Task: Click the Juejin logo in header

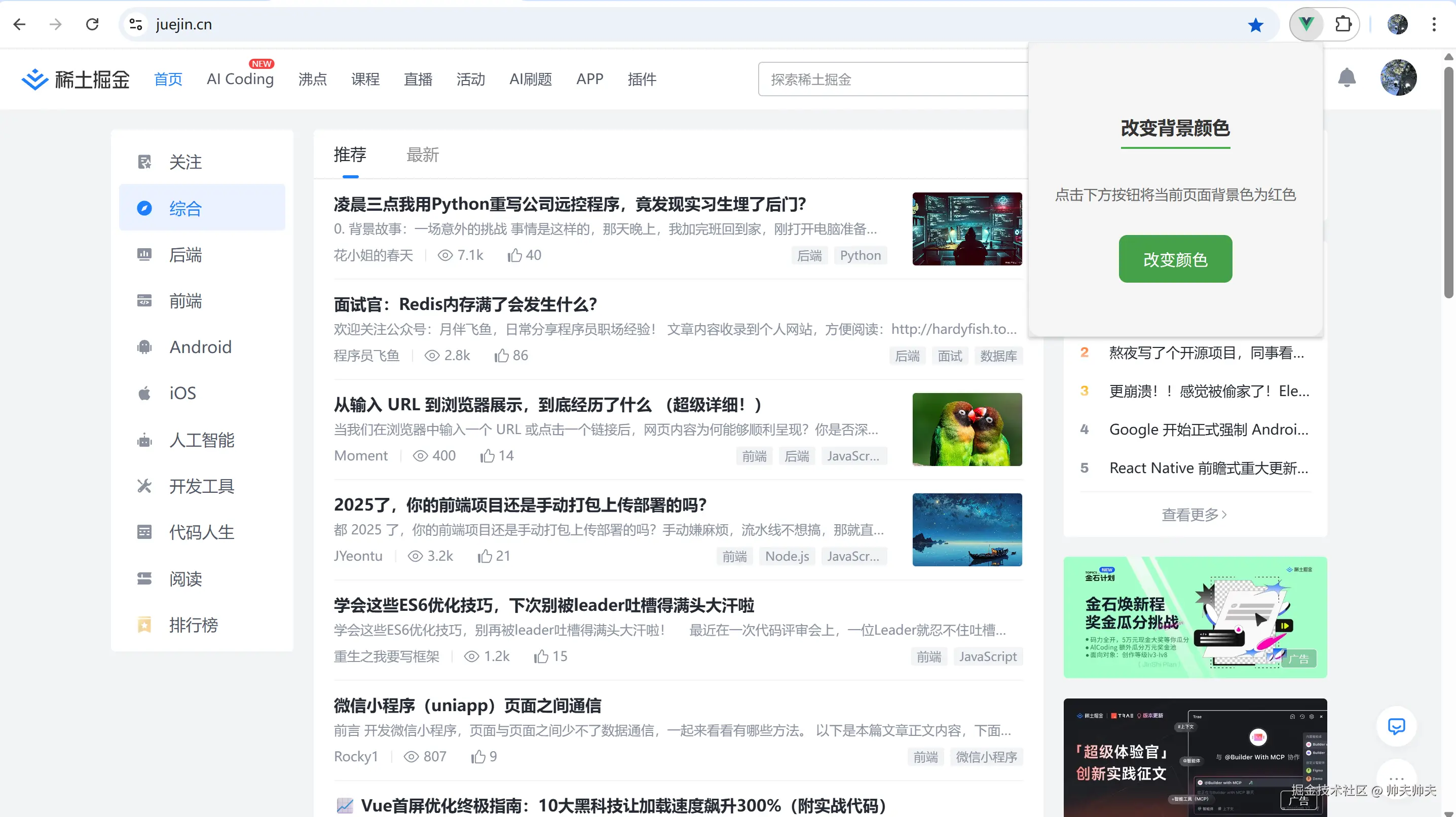Action: click(75, 79)
